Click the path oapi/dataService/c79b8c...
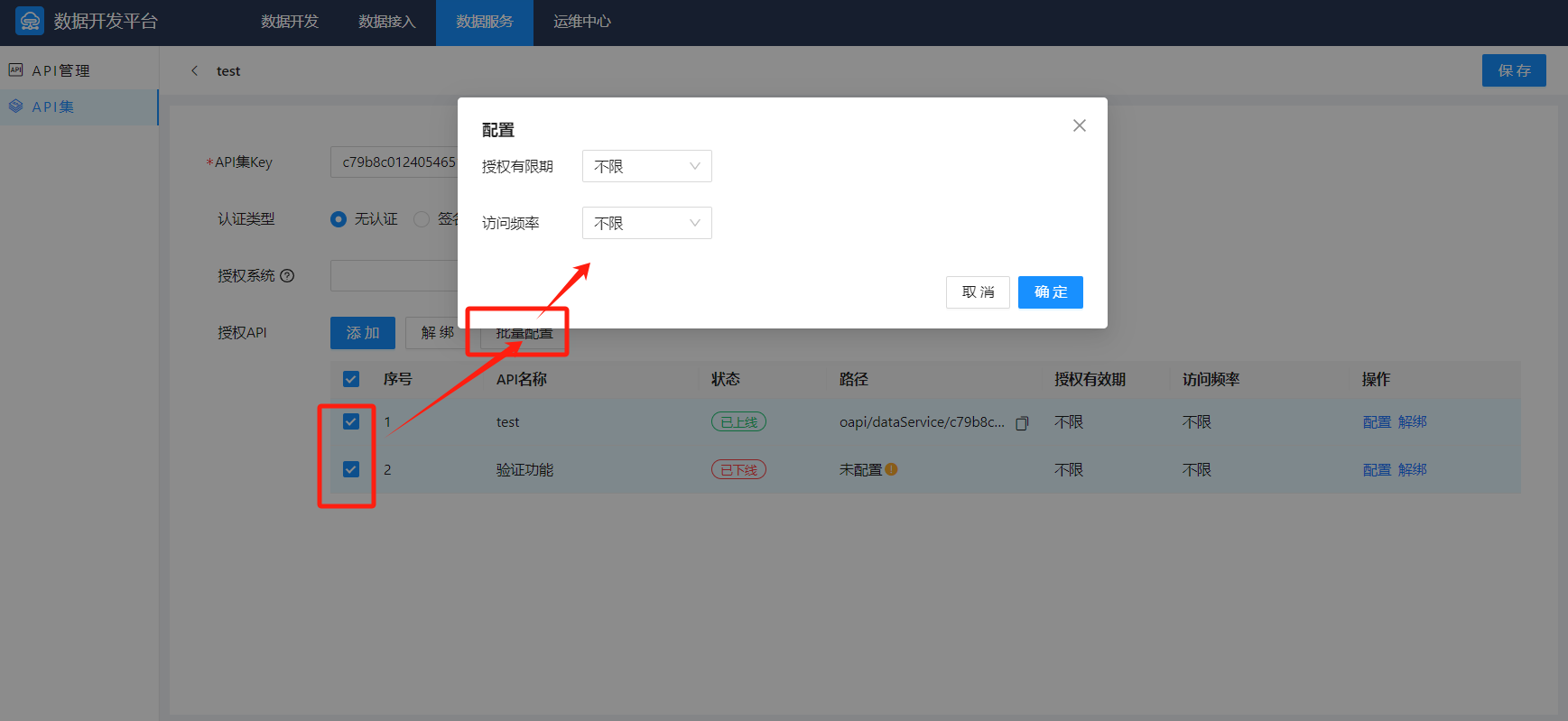The height and width of the screenshot is (721, 1568). click(x=922, y=421)
